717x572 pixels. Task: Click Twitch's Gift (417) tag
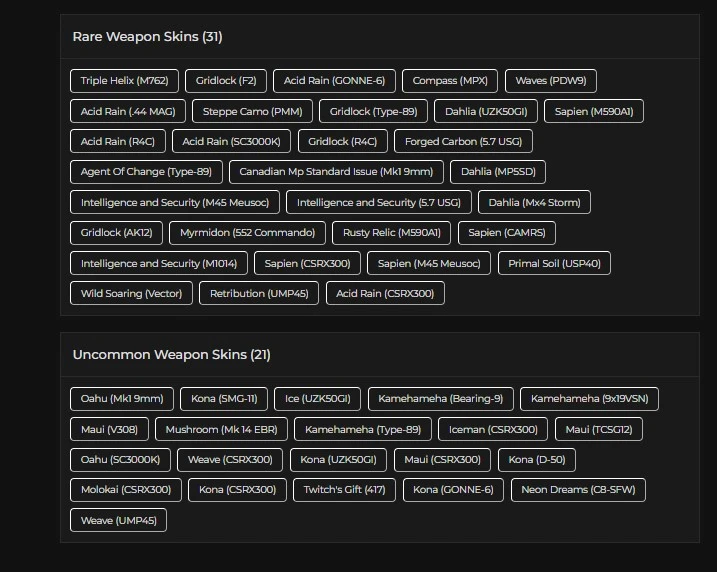pyautogui.click(x=344, y=490)
